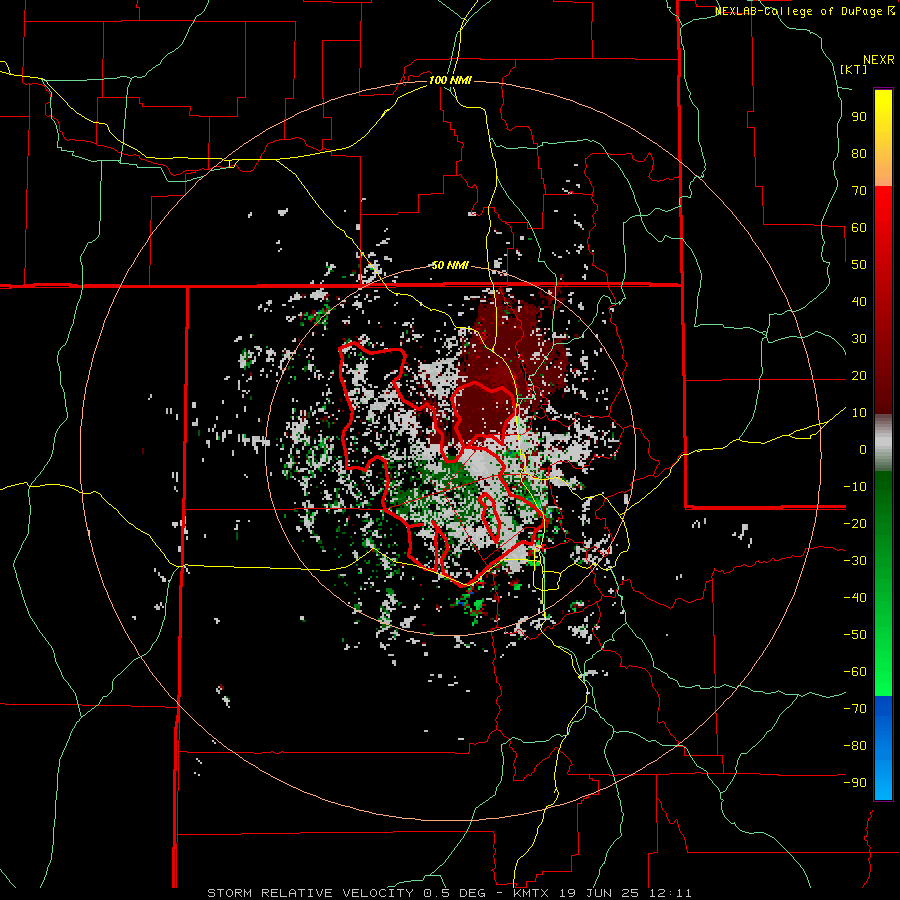Click the -60 value on the velocity scale
This screenshot has height=900, width=900.
pos(855,672)
